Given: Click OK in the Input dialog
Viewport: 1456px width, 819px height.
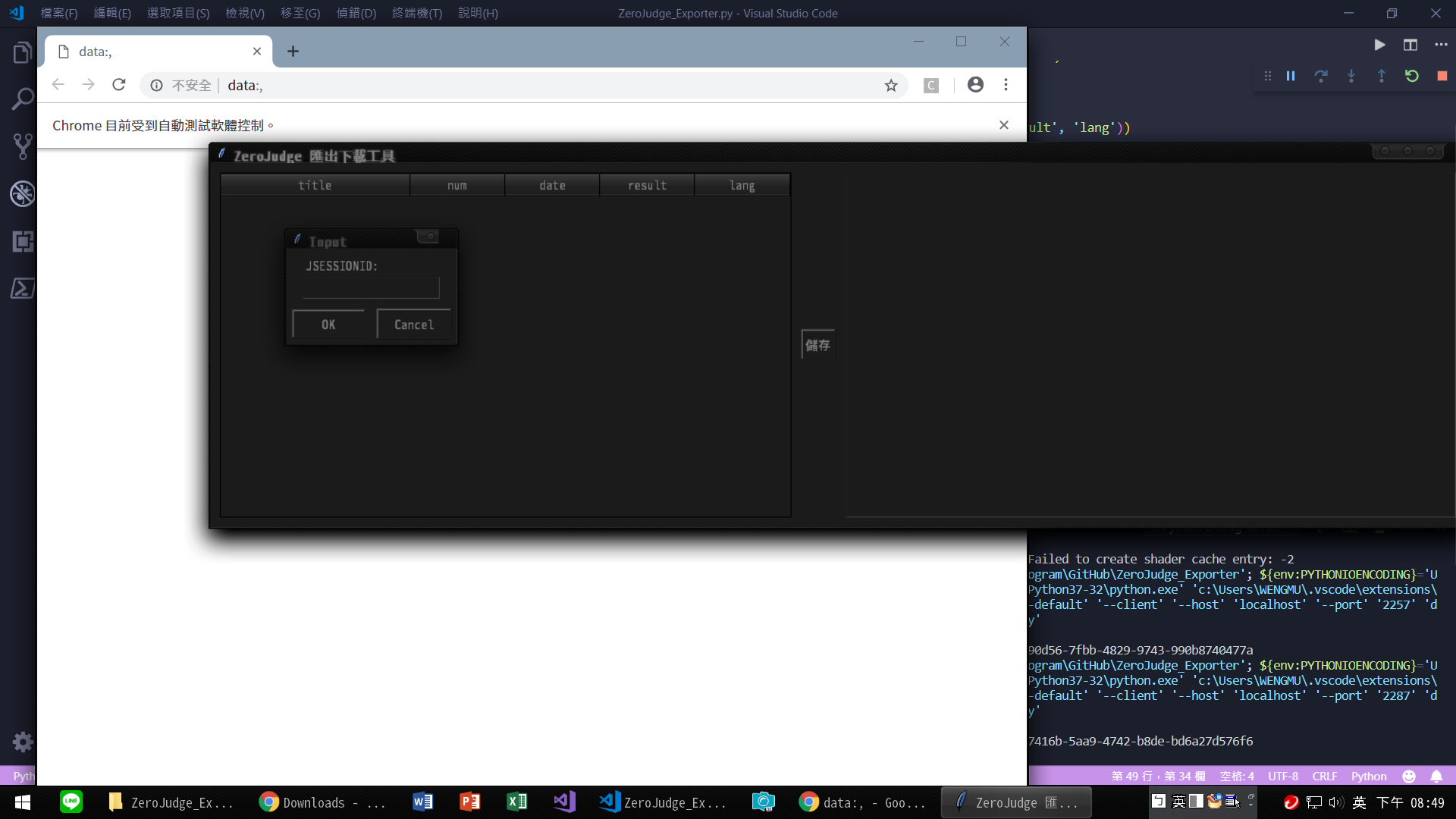Looking at the screenshot, I should (328, 325).
